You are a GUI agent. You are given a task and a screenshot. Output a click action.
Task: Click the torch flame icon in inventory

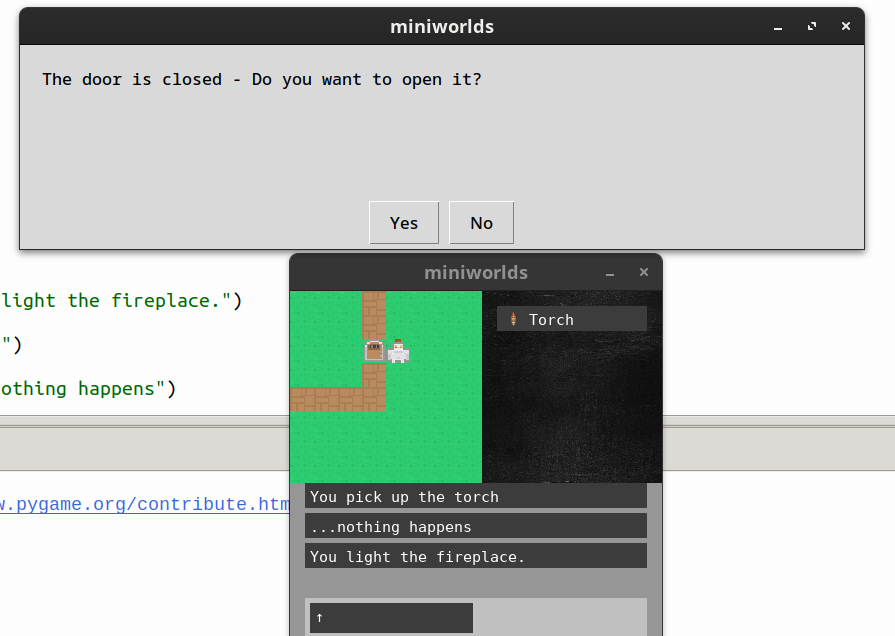tap(513, 320)
